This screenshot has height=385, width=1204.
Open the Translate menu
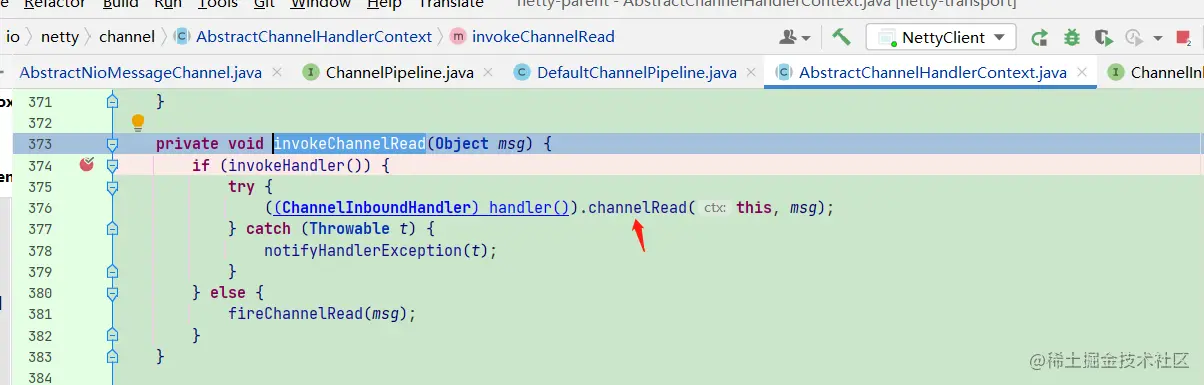[x=451, y=4]
